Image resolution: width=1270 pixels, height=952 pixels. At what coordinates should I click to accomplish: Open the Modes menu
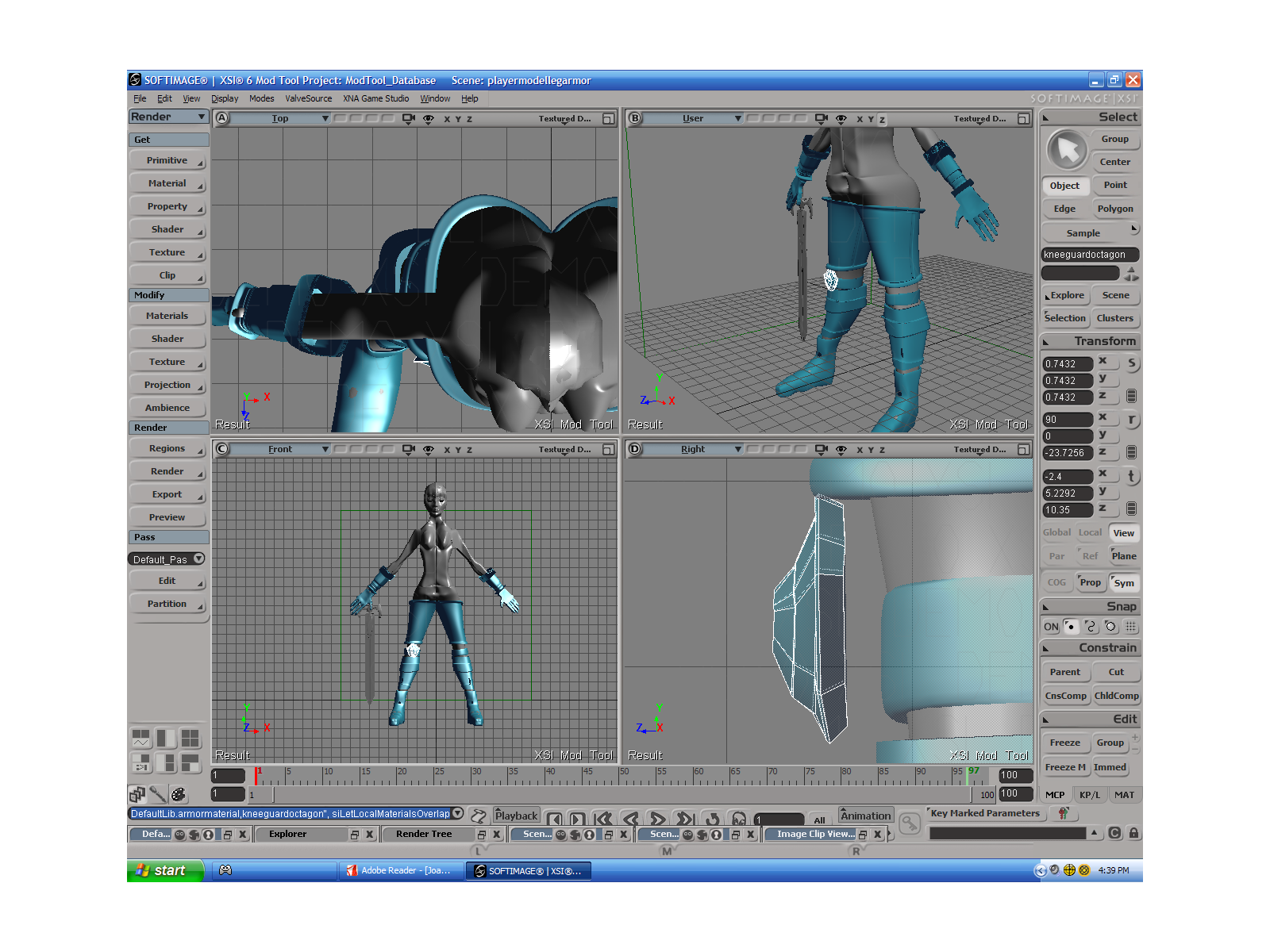click(x=261, y=98)
